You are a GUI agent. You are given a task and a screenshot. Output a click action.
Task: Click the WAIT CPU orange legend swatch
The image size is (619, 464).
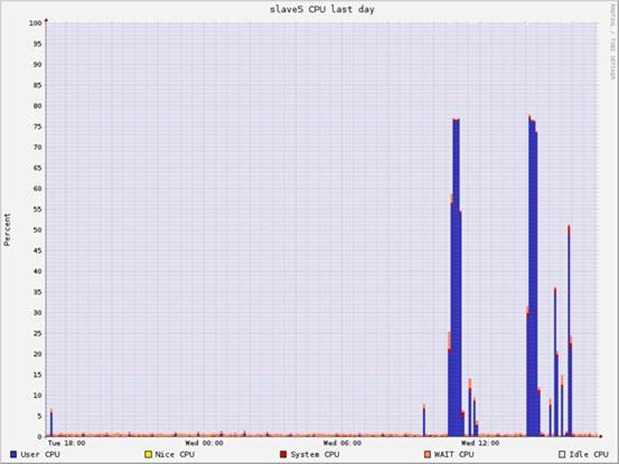[x=427, y=455]
